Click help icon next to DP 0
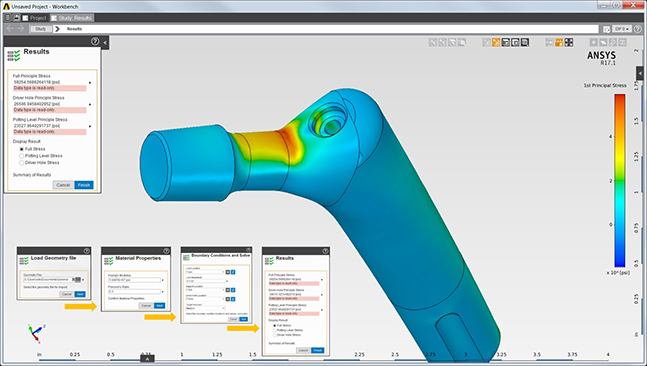The image size is (647, 366). tap(637, 29)
